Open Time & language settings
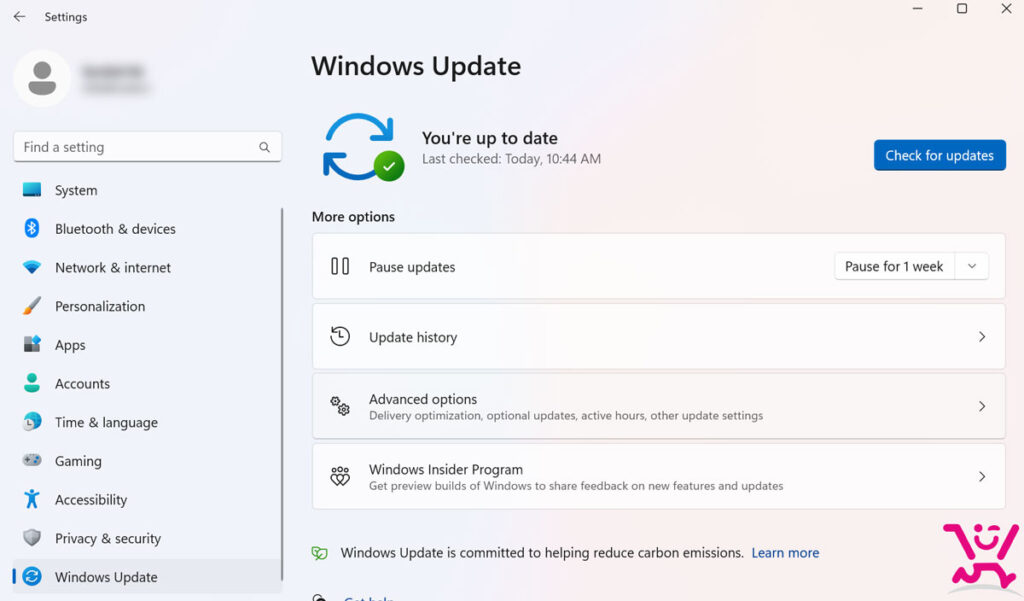The width and height of the screenshot is (1024, 601). click(x=147, y=422)
